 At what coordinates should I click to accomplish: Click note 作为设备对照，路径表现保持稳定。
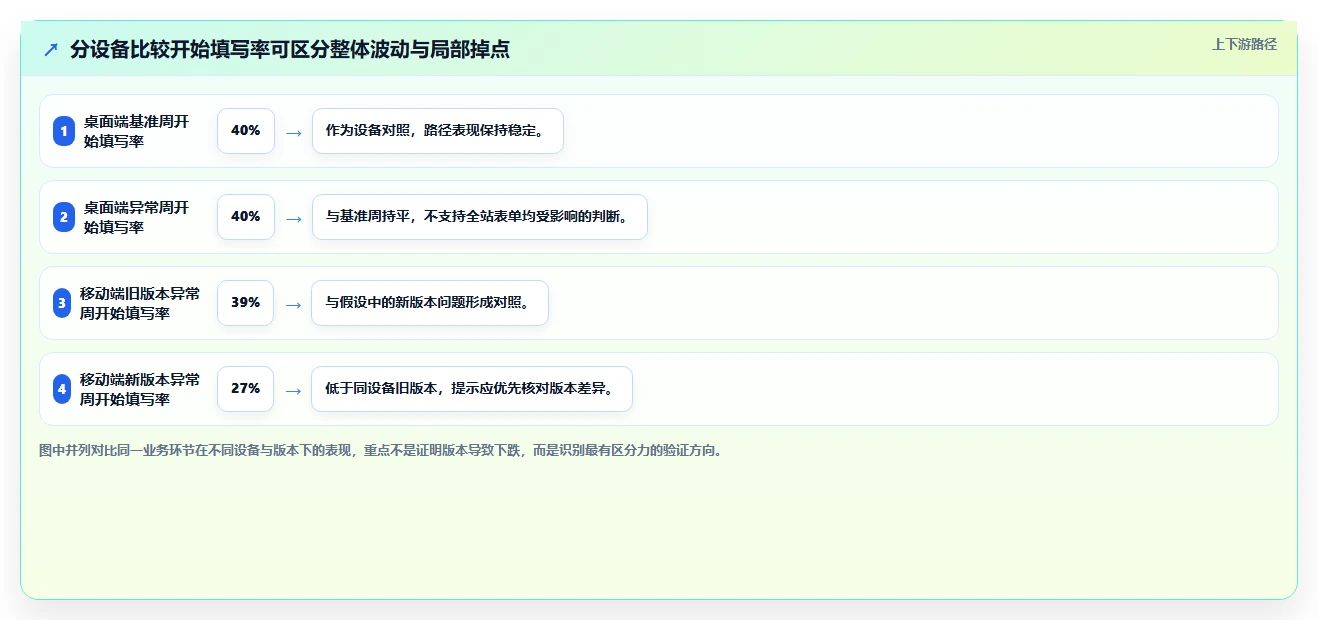click(438, 131)
